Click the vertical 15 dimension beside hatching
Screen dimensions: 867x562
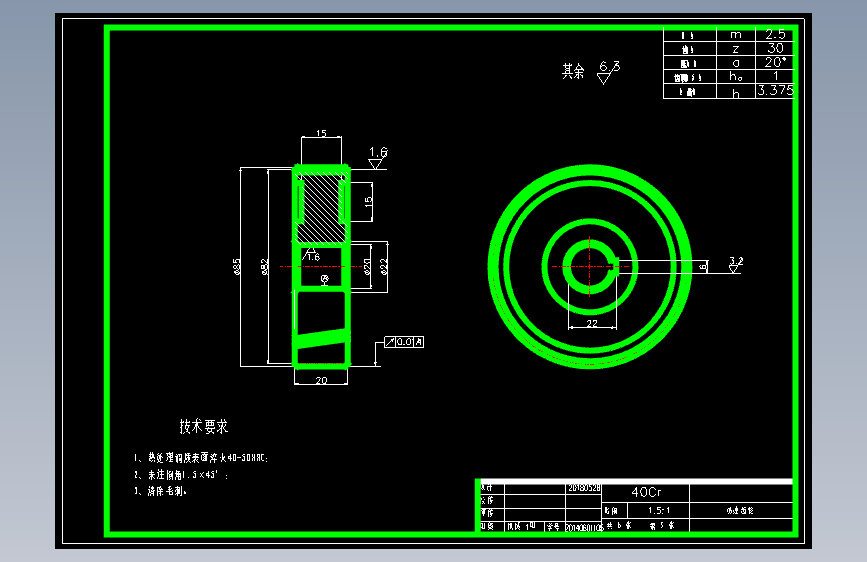coord(368,202)
